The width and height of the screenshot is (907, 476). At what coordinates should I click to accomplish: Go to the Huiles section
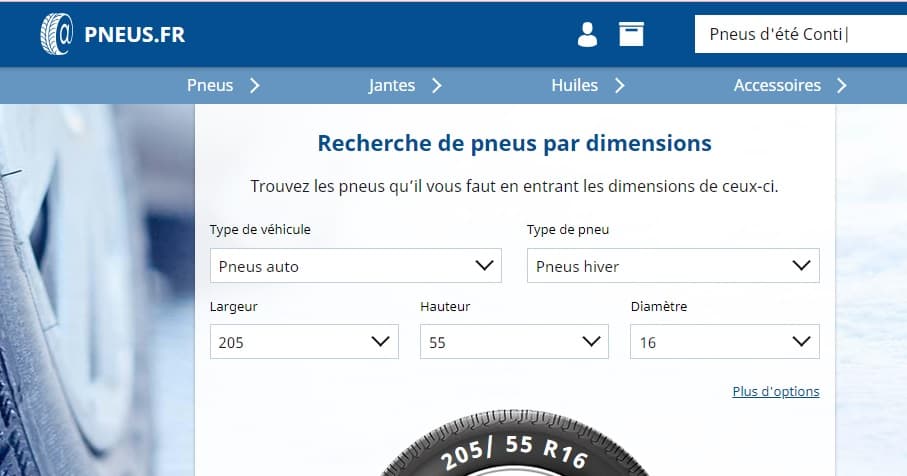(574, 86)
